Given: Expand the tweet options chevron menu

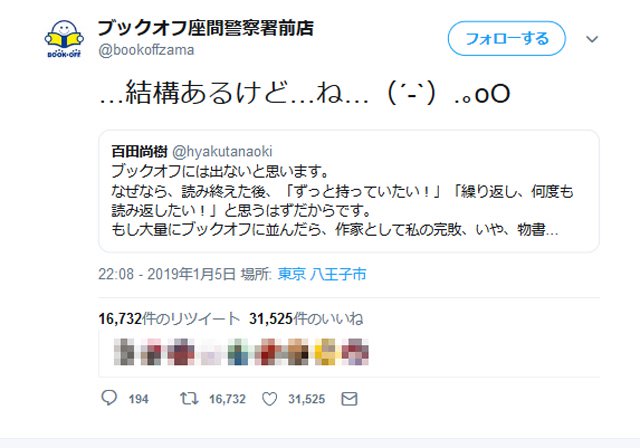Looking at the screenshot, I should 592,39.
